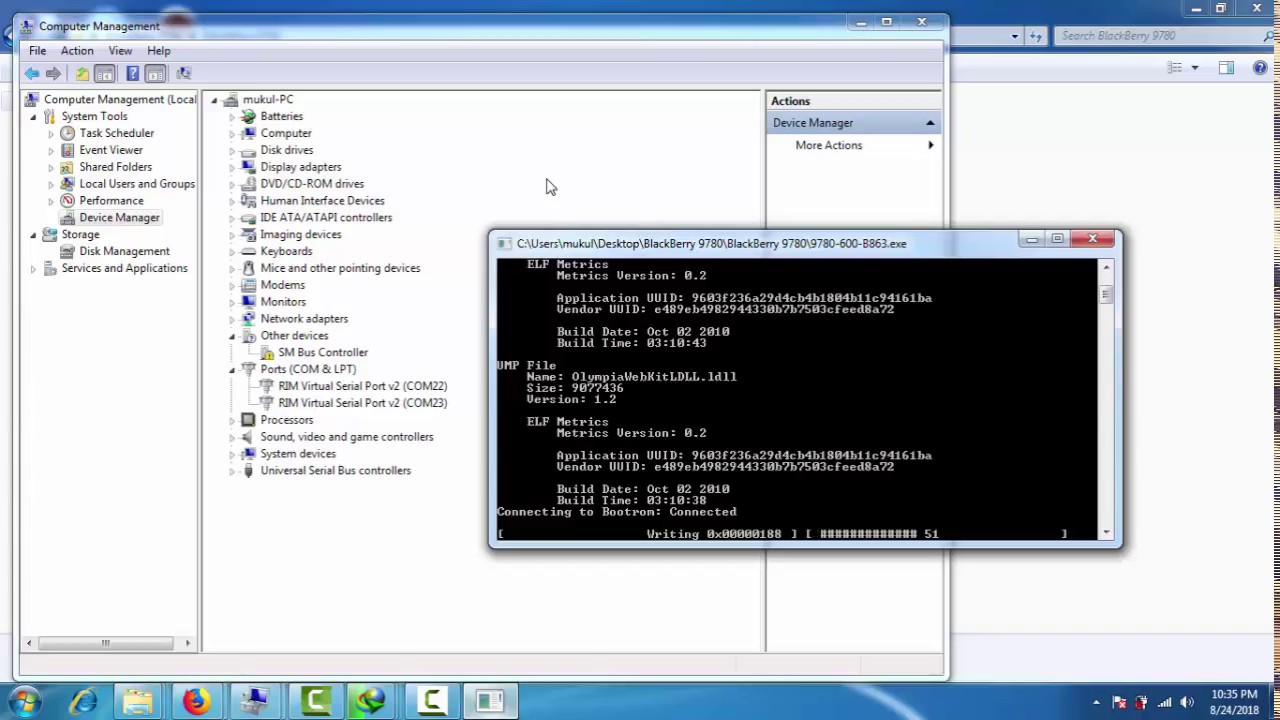Expand the Network adapters category
The height and width of the screenshot is (720, 1280).
232,319
